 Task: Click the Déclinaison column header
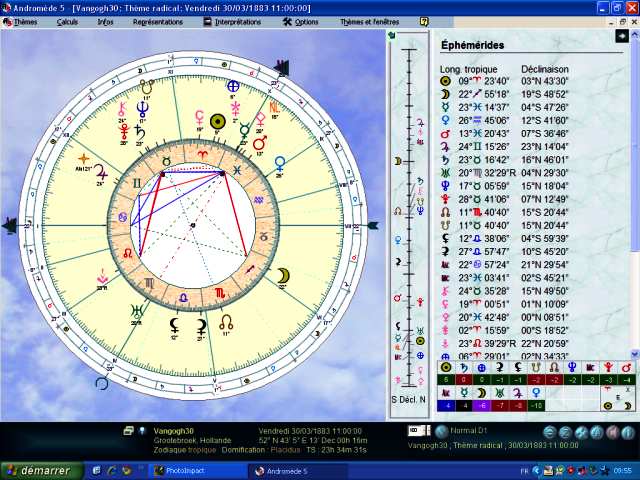tap(545, 69)
